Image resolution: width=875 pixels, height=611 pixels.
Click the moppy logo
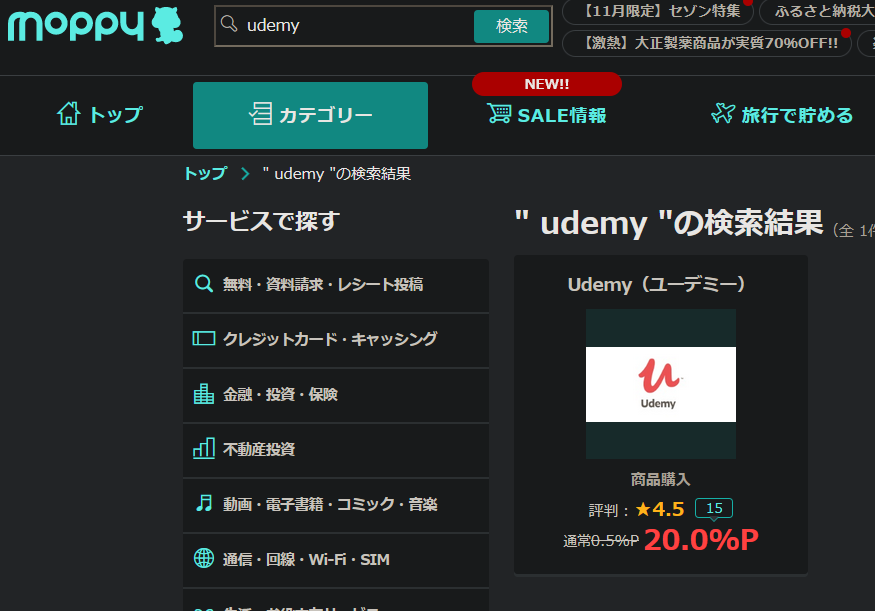[95, 26]
